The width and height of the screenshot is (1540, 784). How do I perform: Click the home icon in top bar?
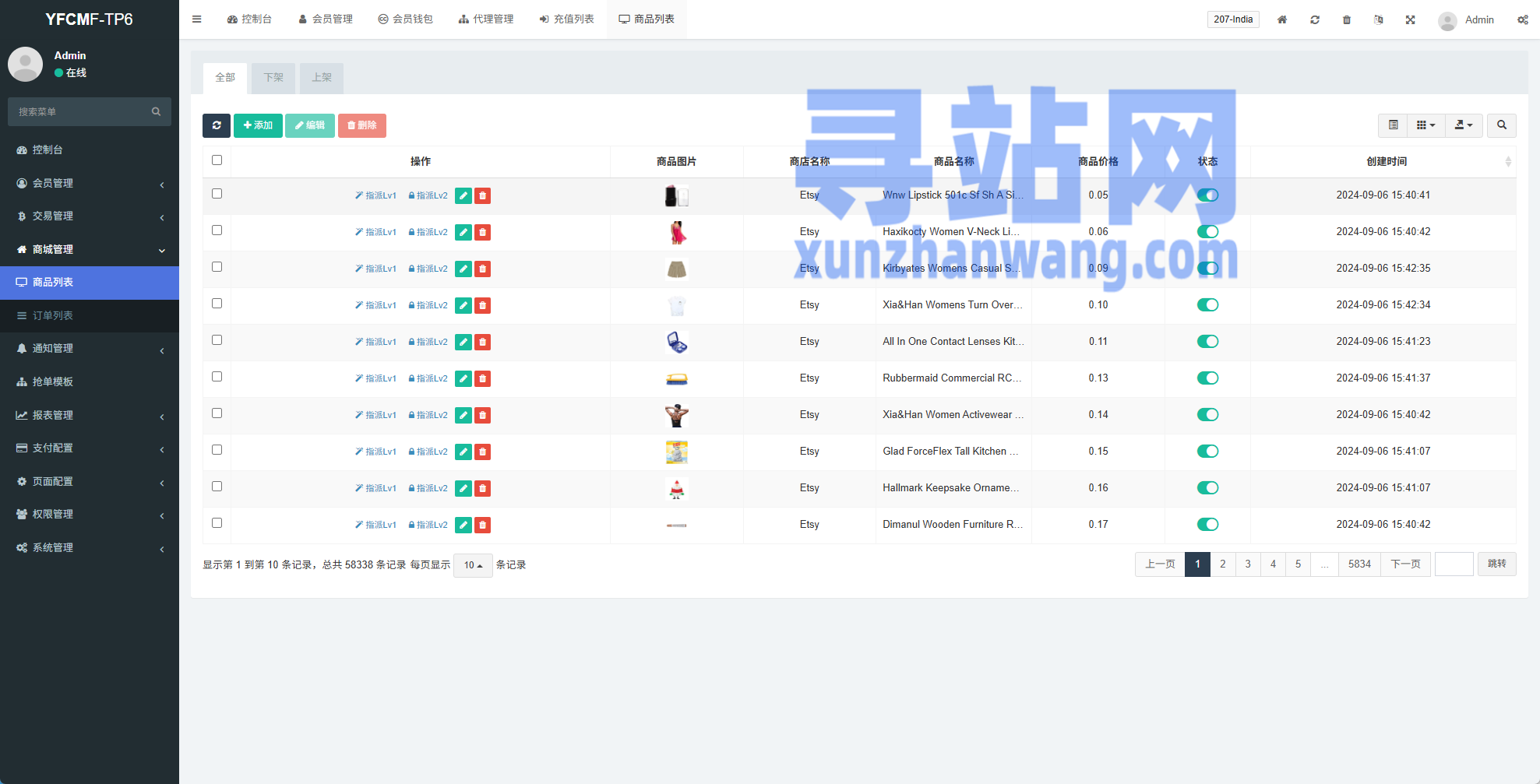1282,19
